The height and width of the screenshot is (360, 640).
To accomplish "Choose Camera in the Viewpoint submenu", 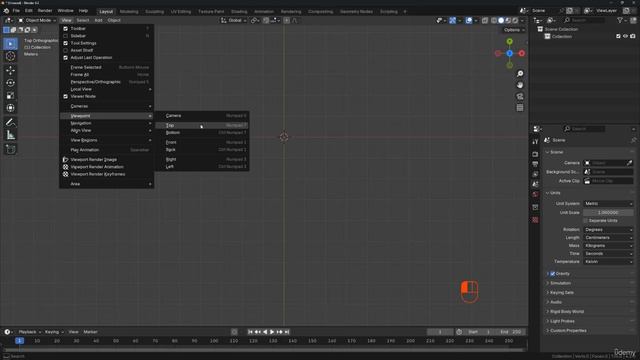I will [x=202, y=116].
